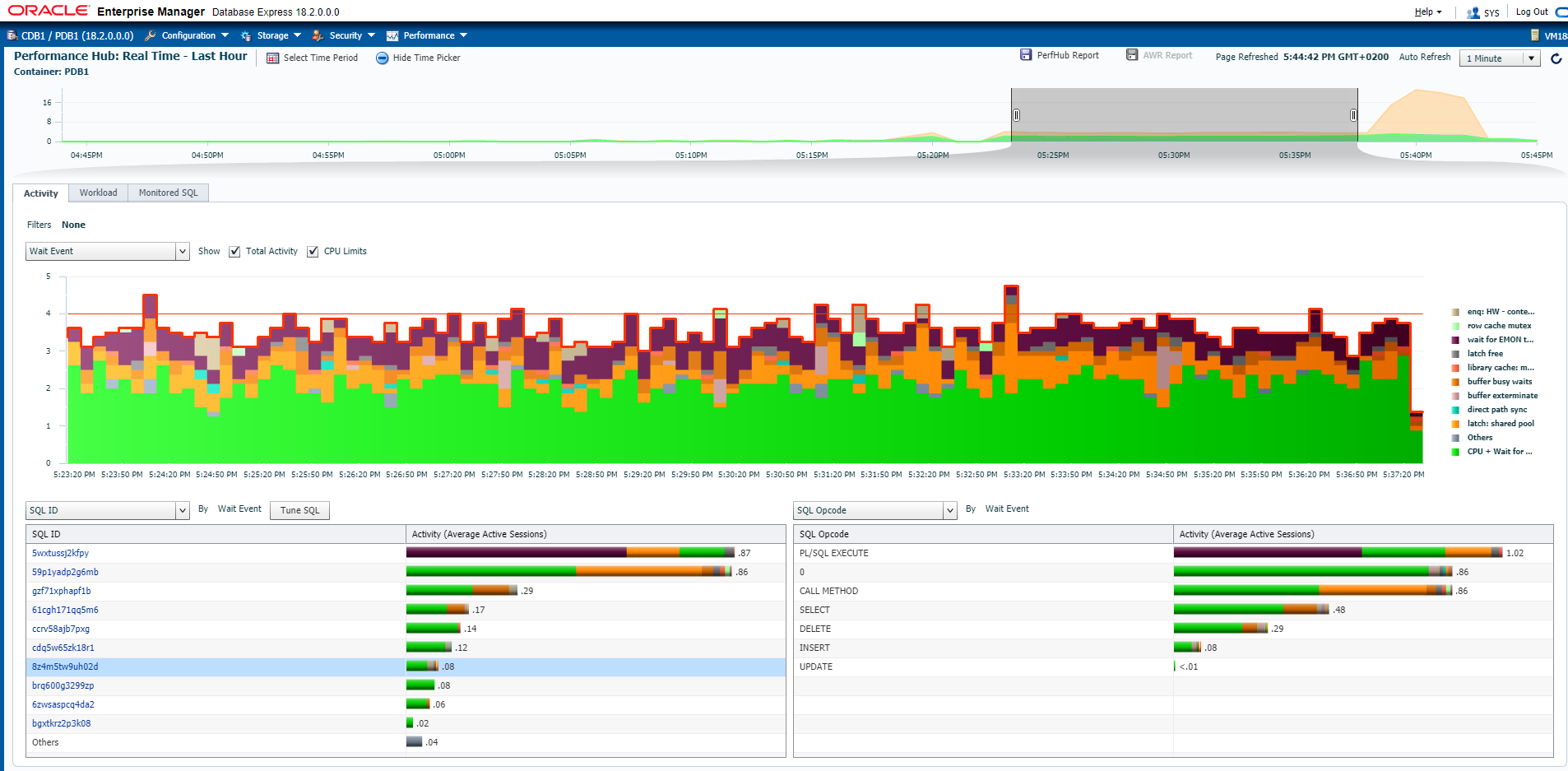Open the Performance menu
This screenshot has width=1568, height=771.
(429, 35)
